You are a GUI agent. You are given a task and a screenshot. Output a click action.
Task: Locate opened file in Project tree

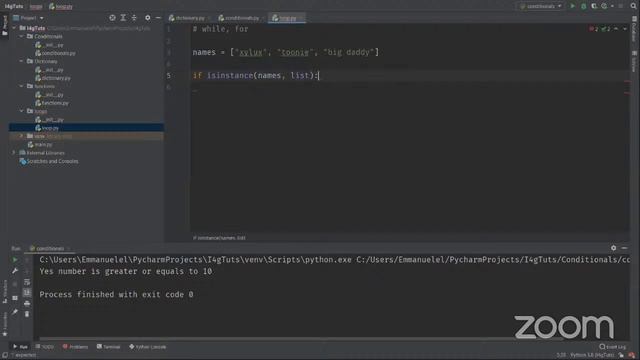pos(112,18)
